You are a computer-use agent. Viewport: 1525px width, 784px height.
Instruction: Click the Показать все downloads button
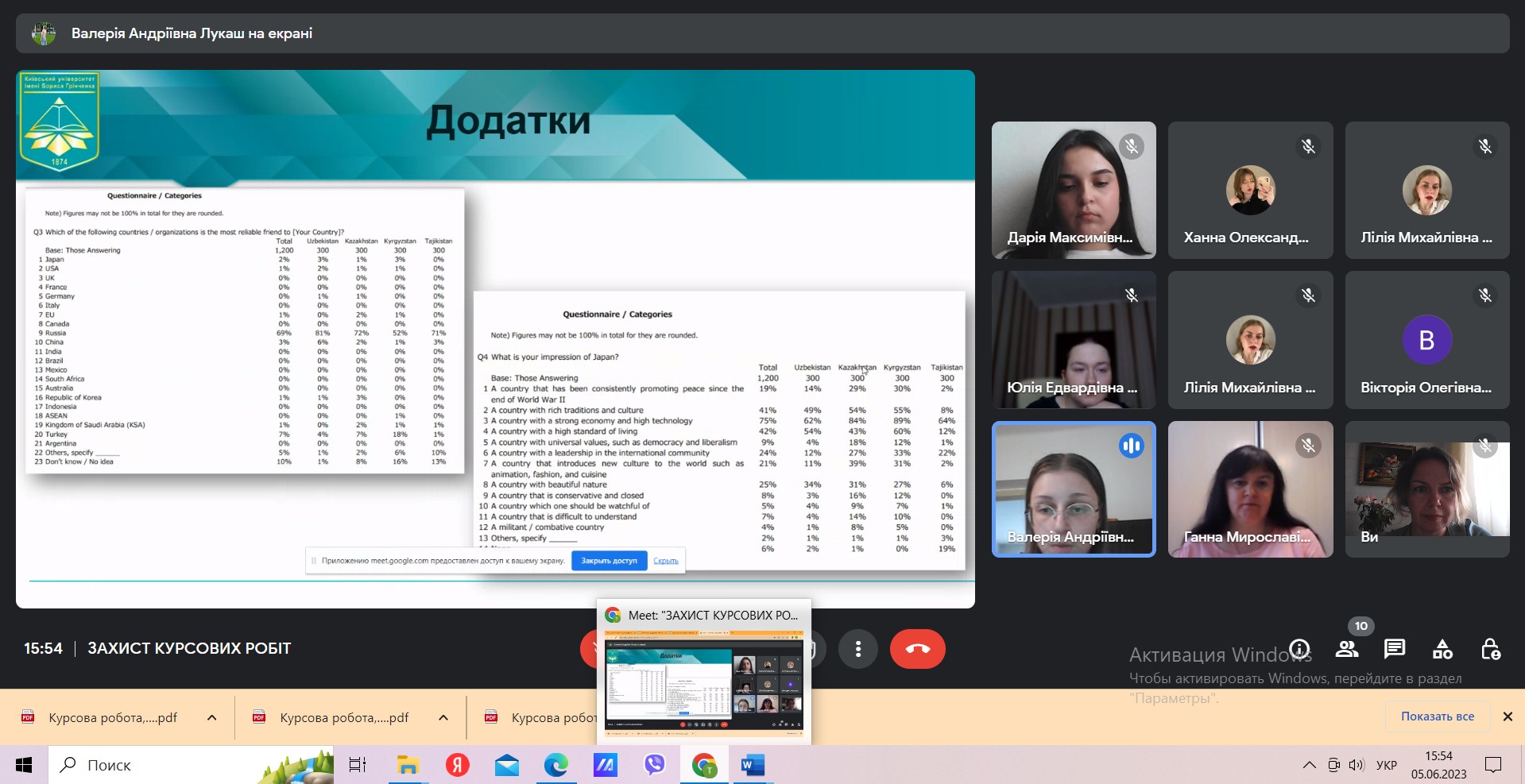1437,716
